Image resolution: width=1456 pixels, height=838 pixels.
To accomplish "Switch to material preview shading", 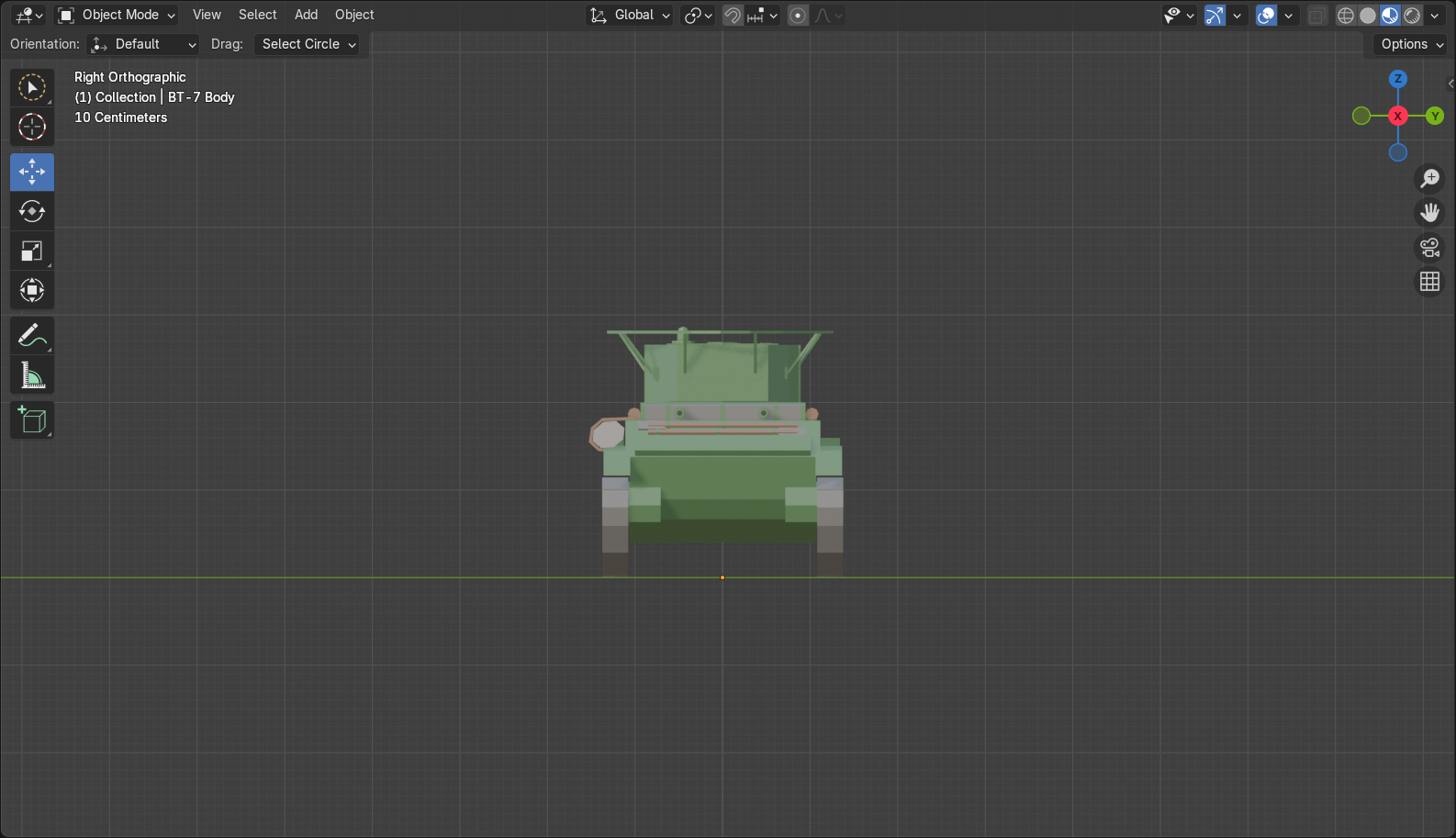I will coord(1390,15).
